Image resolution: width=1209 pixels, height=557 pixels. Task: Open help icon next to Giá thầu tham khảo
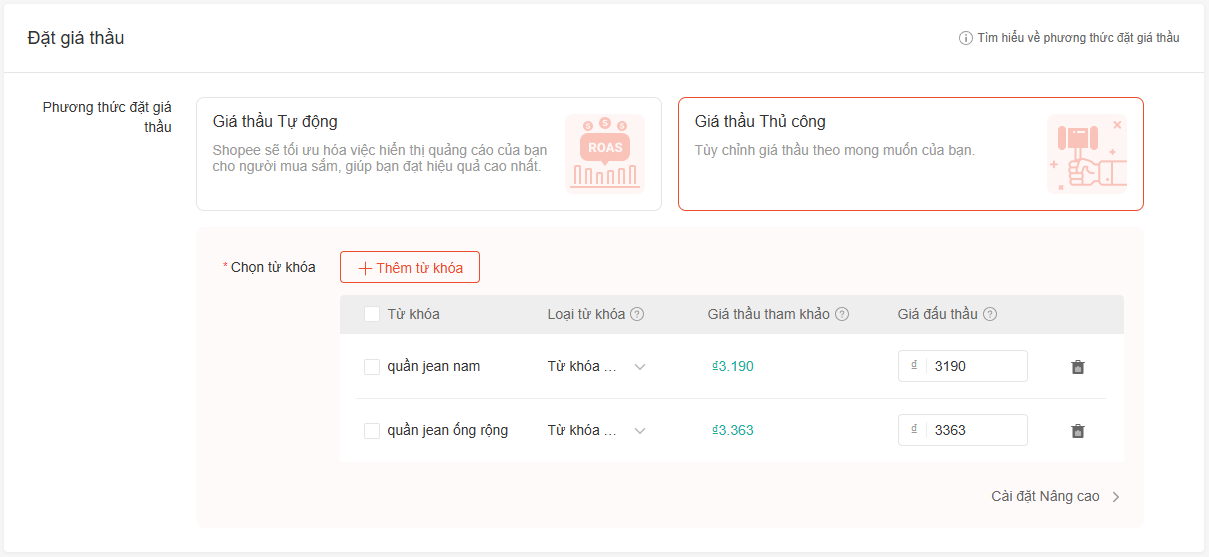click(842, 314)
